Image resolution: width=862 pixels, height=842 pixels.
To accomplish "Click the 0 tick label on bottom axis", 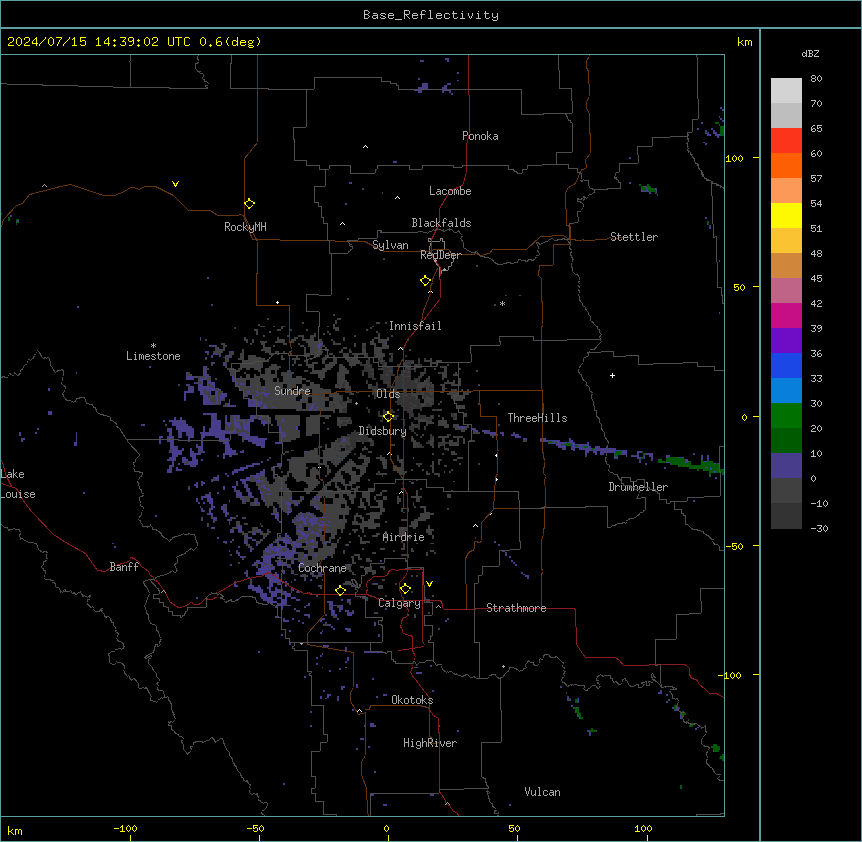I will (x=386, y=828).
